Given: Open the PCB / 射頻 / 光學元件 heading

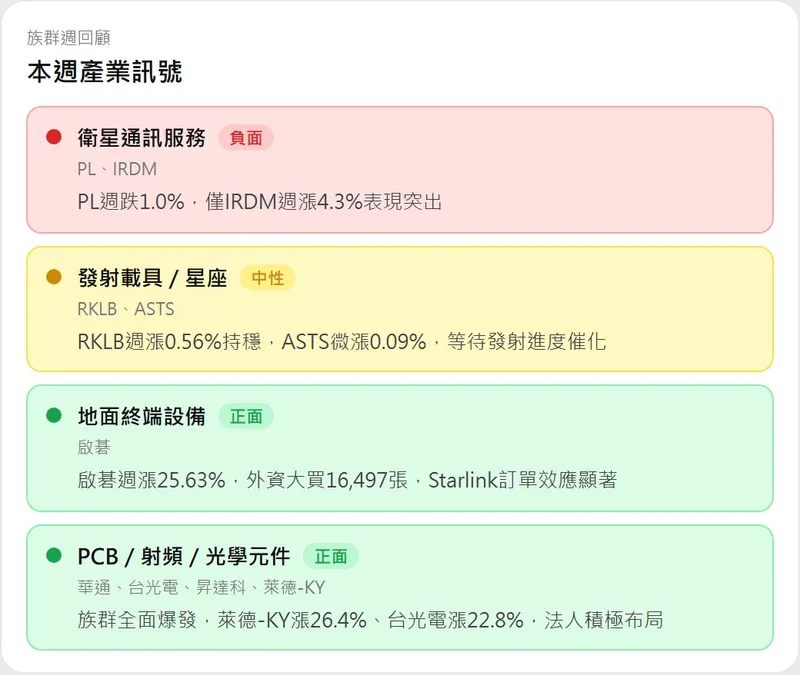Looking at the screenshot, I should click(184, 556).
